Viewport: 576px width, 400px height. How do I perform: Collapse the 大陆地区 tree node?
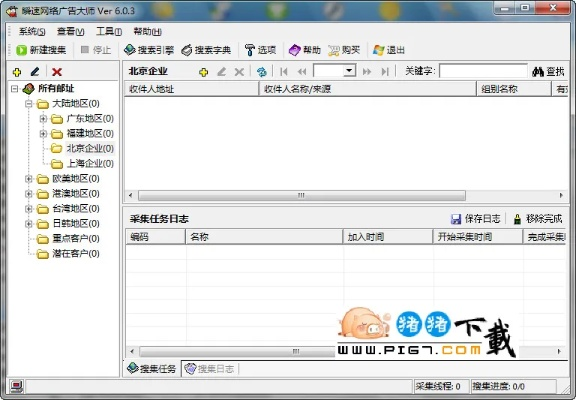(x=29, y=104)
